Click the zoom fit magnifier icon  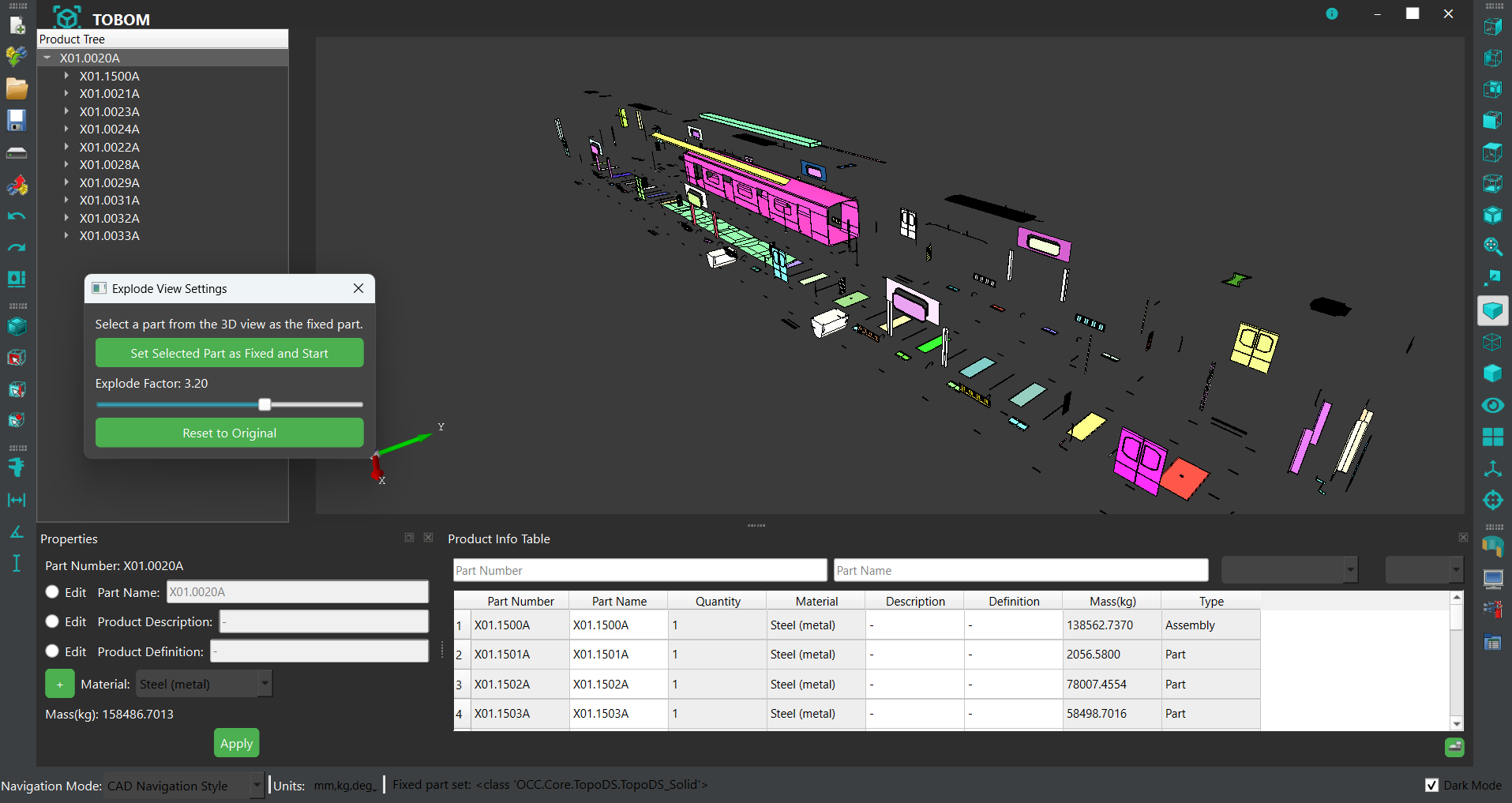[1492, 246]
